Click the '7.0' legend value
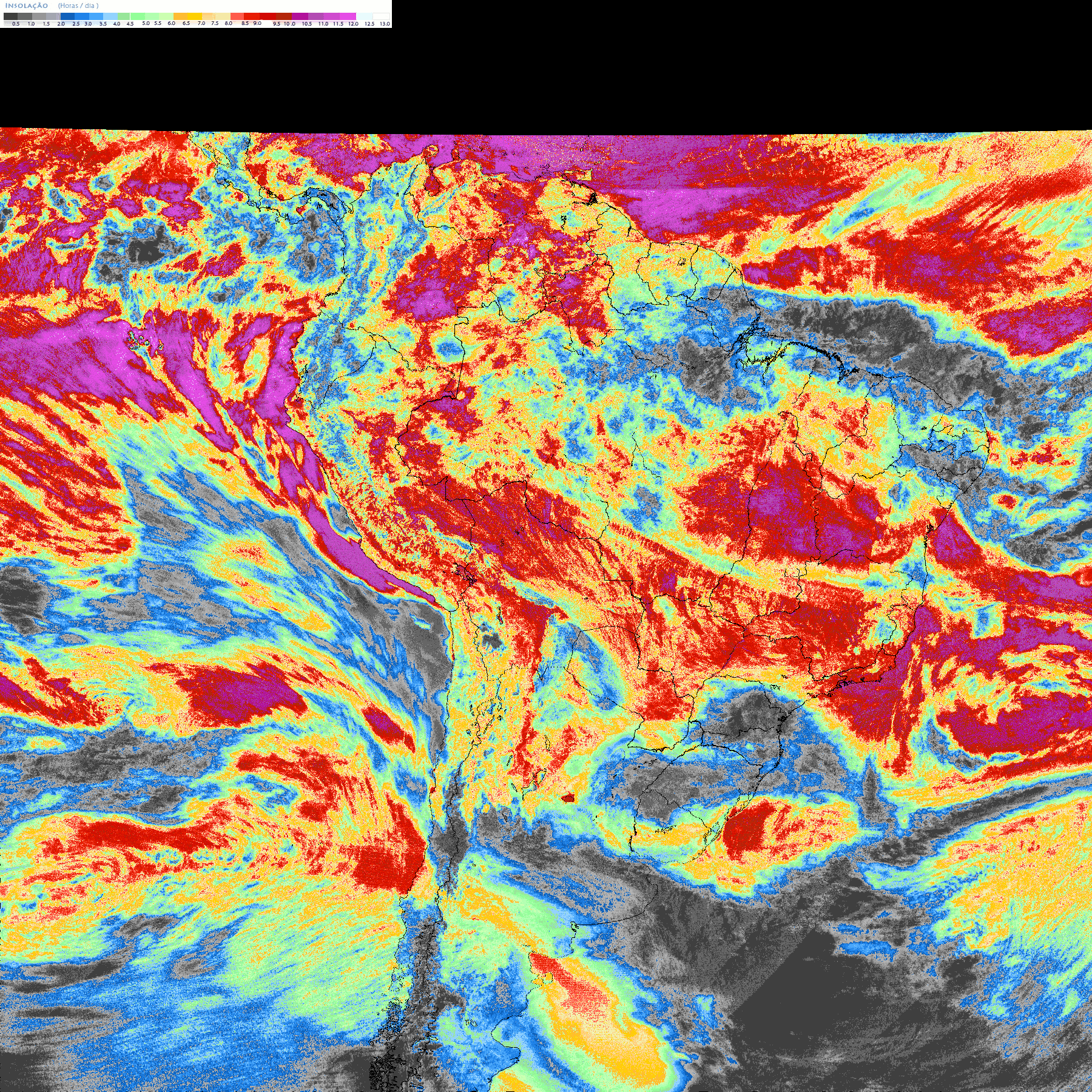 click(x=201, y=23)
